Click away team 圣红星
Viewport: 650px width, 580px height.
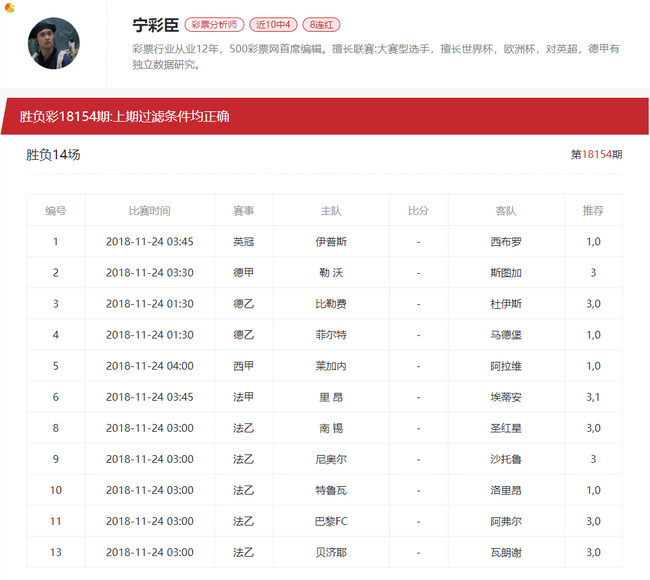506,428
